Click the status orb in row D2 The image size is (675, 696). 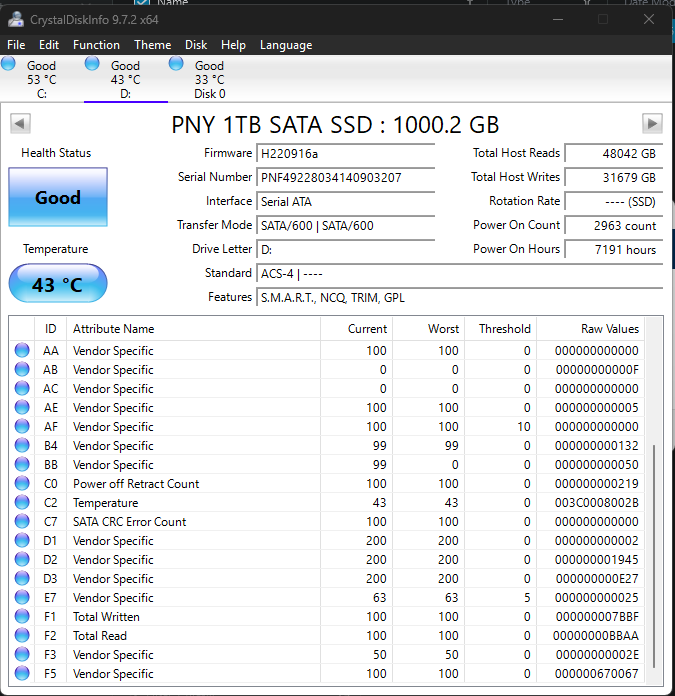point(22,559)
